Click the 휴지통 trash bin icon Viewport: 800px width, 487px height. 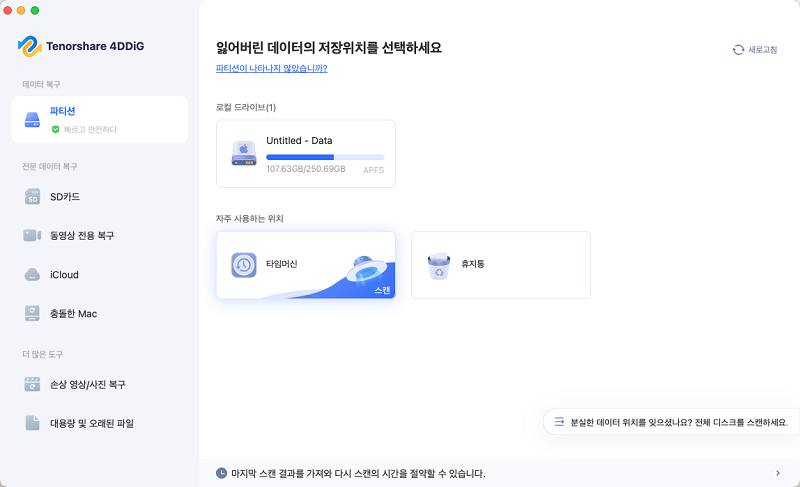[438, 265]
